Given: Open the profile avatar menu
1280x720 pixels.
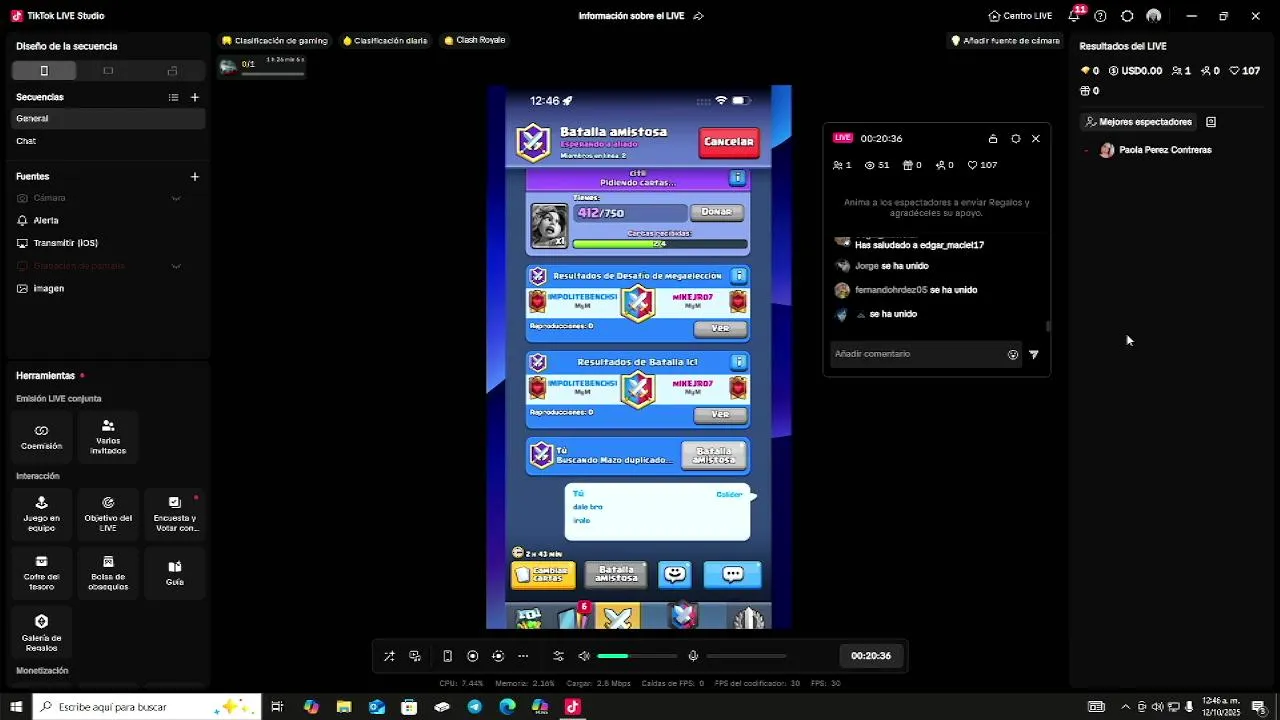Looking at the screenshot, I should point(1154,16).
